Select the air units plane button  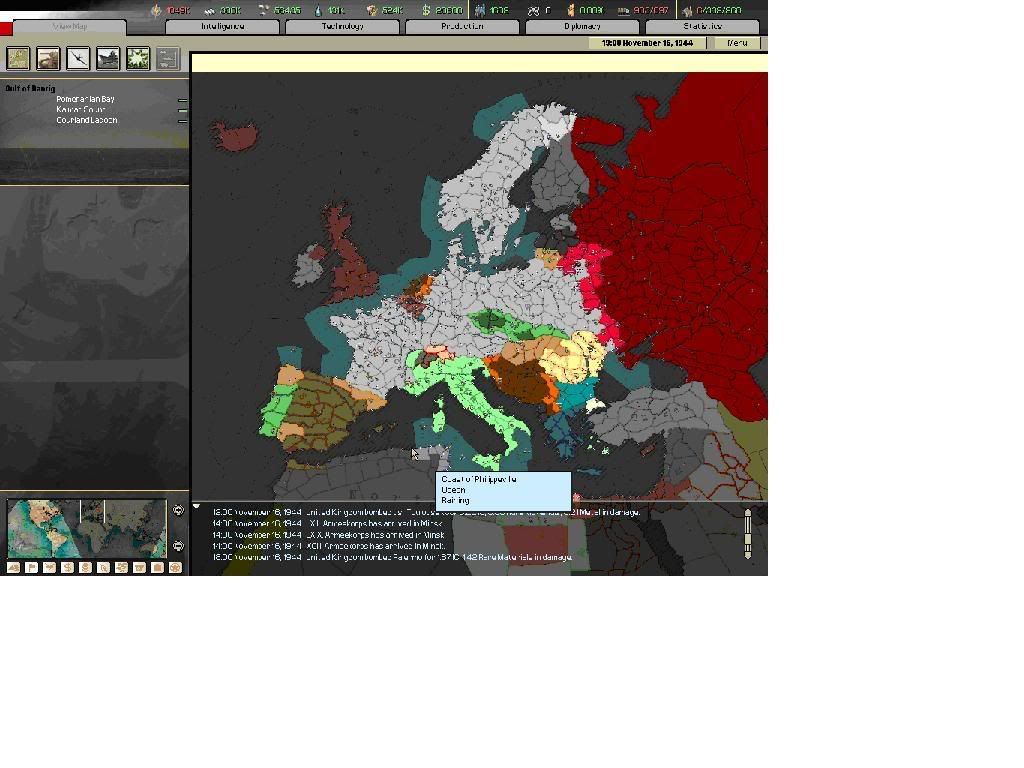78,58
